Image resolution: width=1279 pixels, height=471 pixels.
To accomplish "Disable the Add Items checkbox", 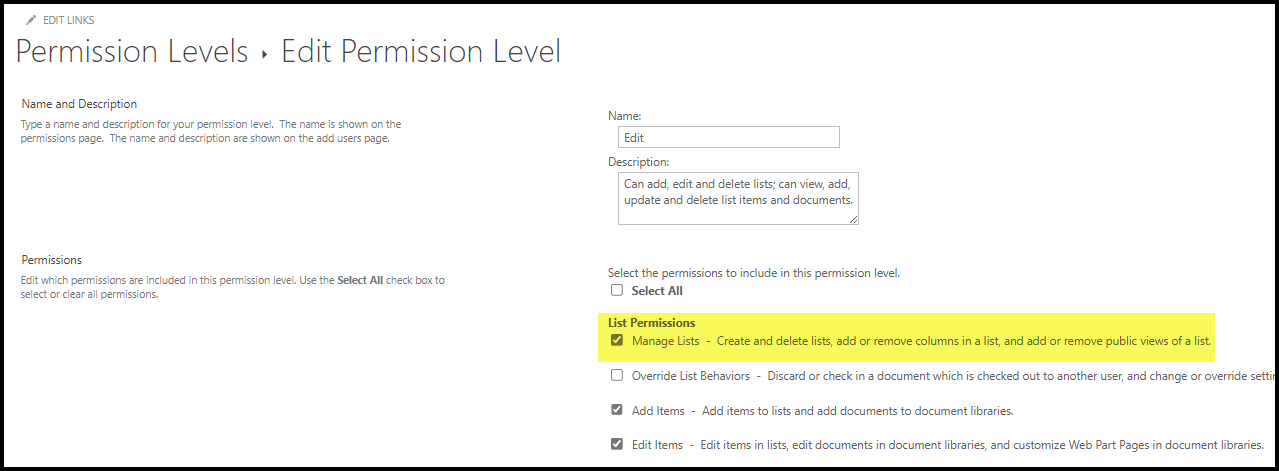I will coord(617,410).
